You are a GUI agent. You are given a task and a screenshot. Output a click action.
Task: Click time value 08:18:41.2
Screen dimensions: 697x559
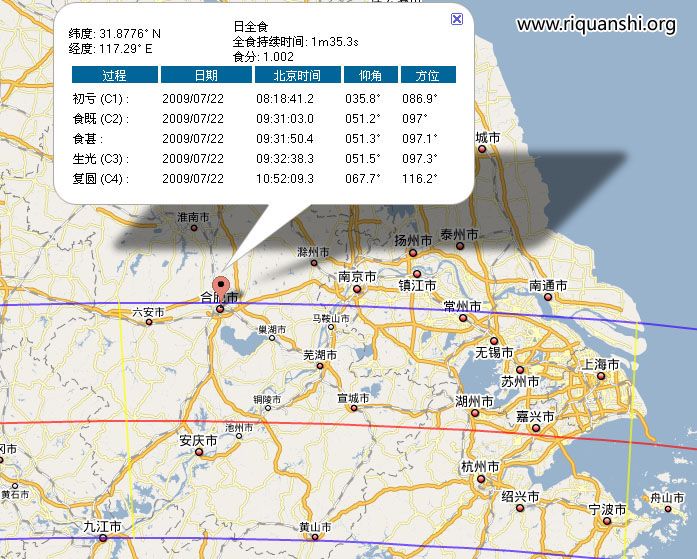(284, 99)
